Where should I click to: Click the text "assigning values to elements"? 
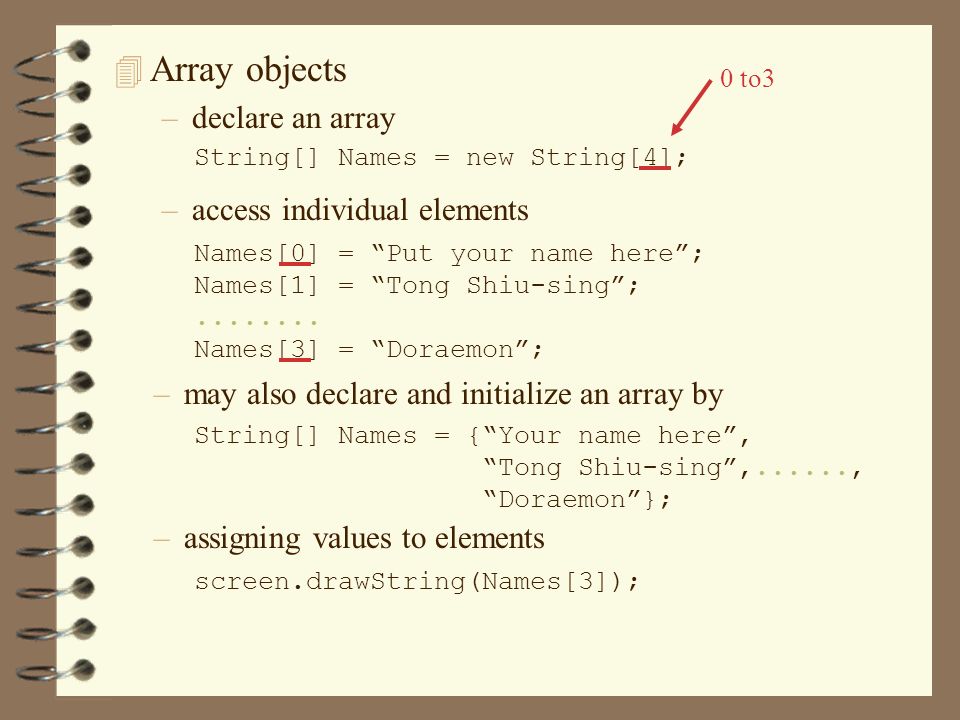[364, 539]
